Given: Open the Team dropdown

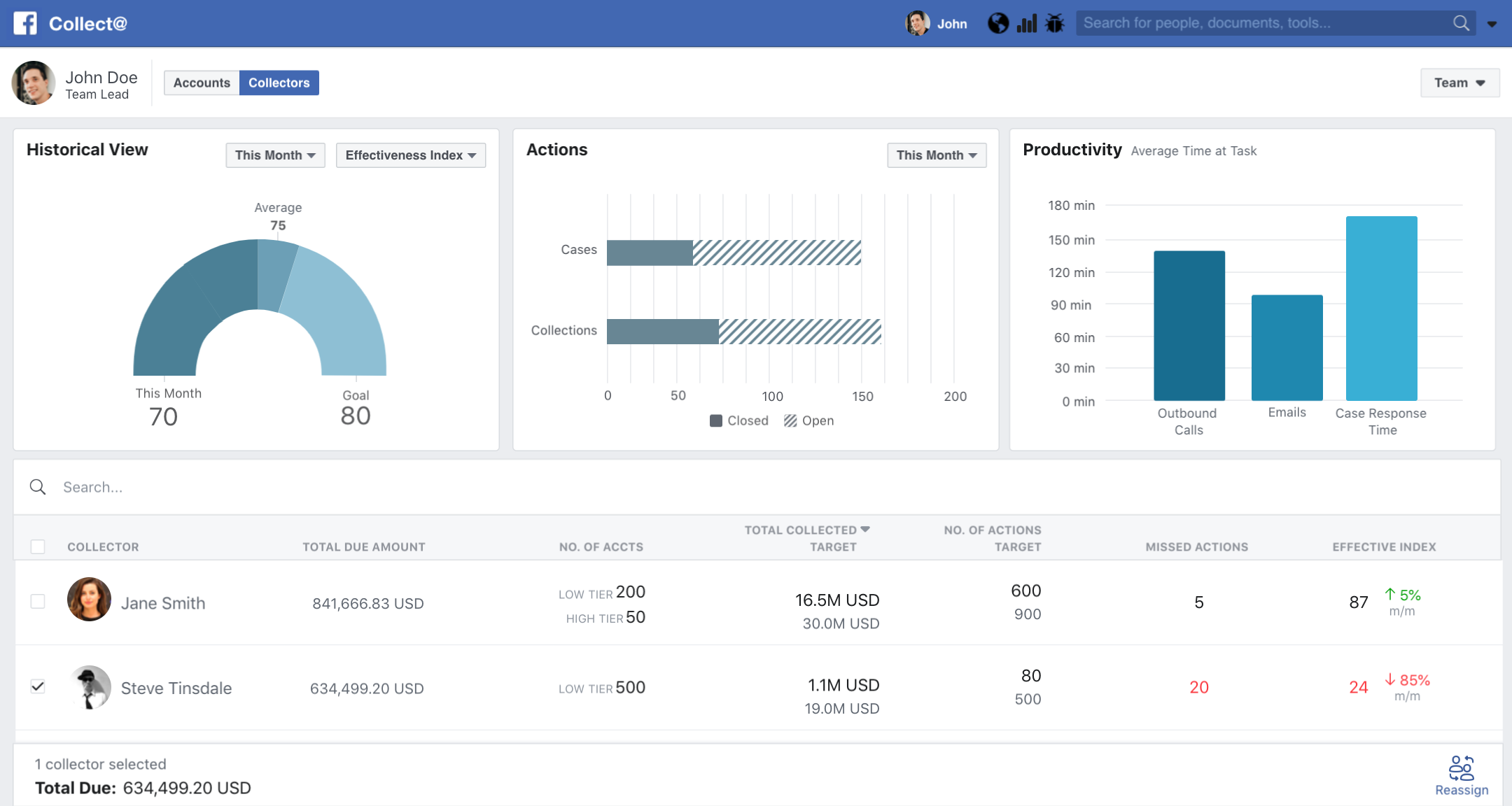Looking at the screenshot, I should click(x=1459, y=83).
